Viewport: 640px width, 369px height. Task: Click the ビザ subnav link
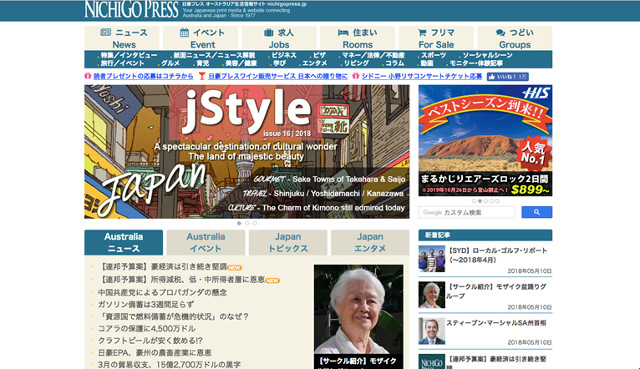point(320,55)
